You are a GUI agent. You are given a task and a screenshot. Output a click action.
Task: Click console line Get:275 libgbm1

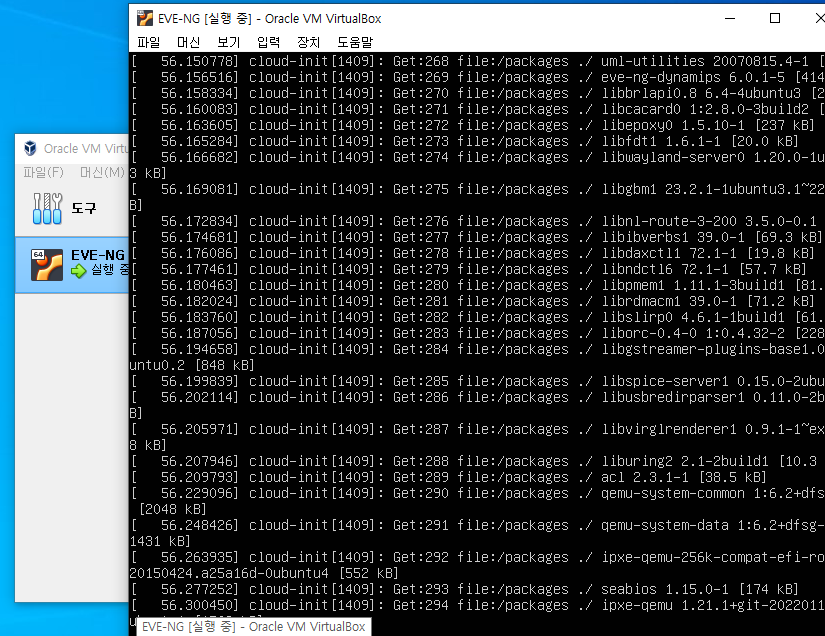[x=477, y=189]
